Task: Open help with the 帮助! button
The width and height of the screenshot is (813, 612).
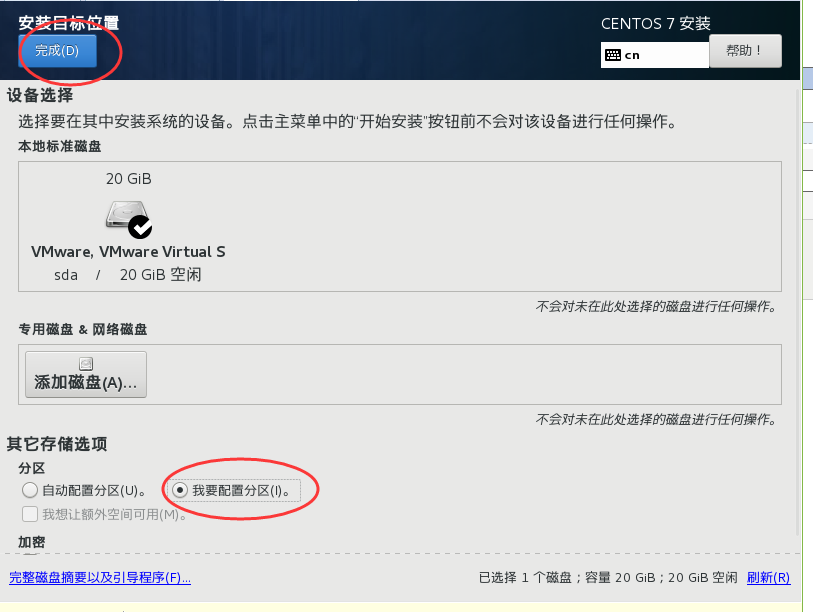Action: pyautogui.click(x=745, y=51)
